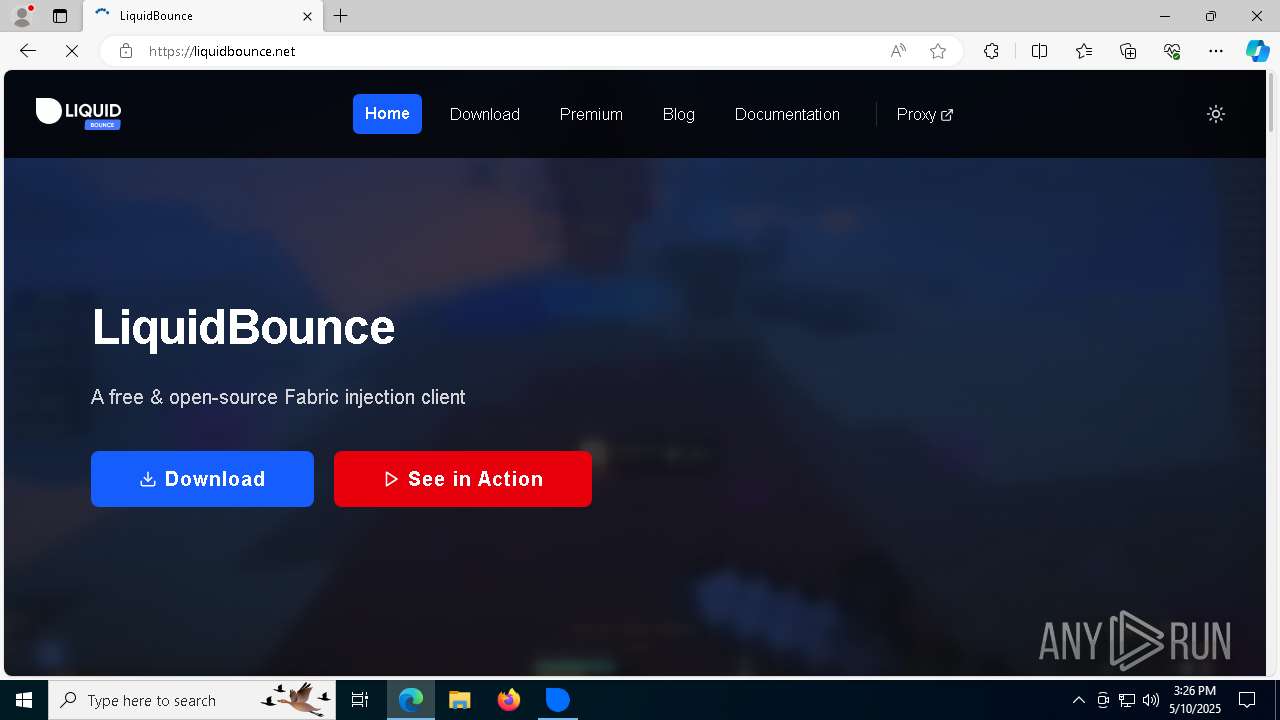
Task: Open Task View on taskbar
Action: pyautogui.click(x=360, y=700)
